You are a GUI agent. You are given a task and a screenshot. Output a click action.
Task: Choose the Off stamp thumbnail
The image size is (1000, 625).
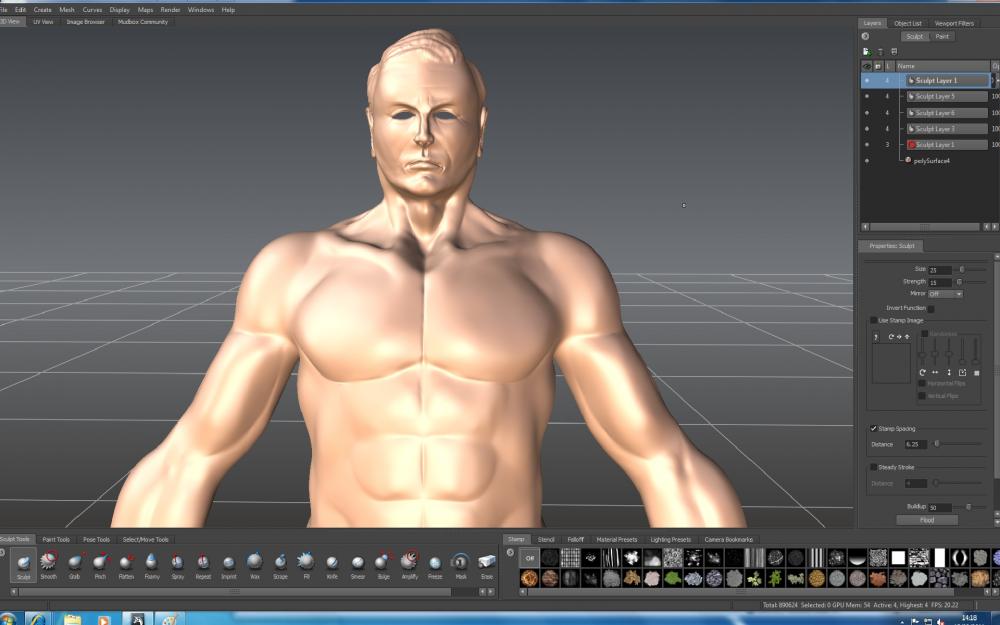coord(529,558)
